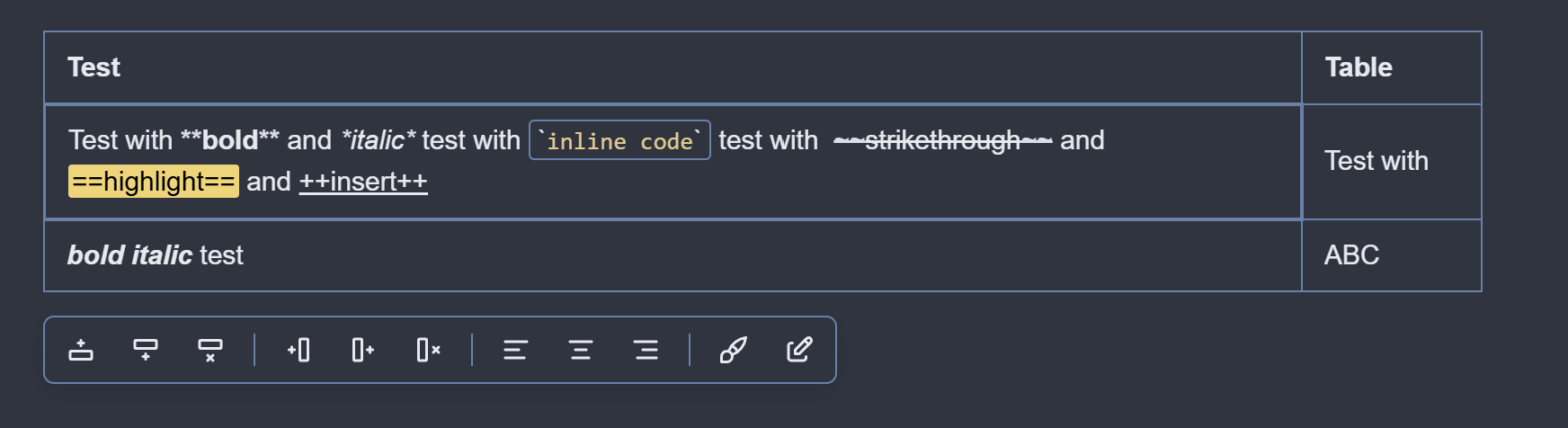1568x428 pixels.
Task: Click the "Test" header cell
Action: pyautogui.click(x=94, y=67)
